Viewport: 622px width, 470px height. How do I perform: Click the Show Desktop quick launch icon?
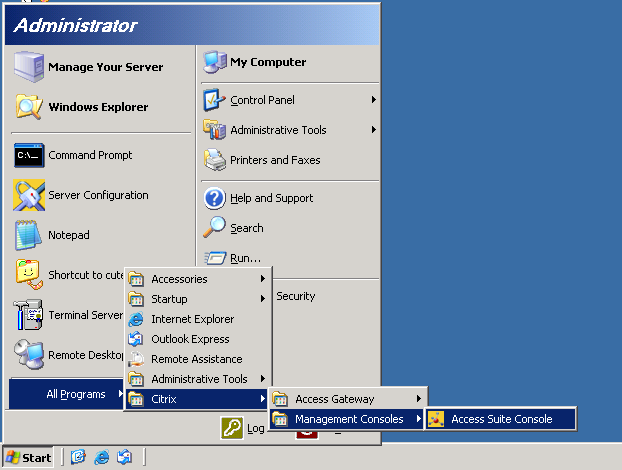click(78, 457)
